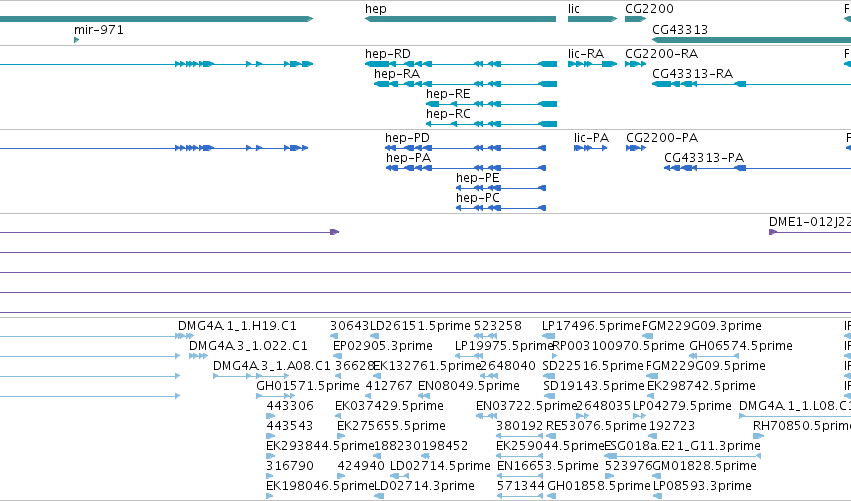Select the DMG4A.1_1.H19.C1 EST label
This screenshot has width=851, height=501.
coord(237,326)
